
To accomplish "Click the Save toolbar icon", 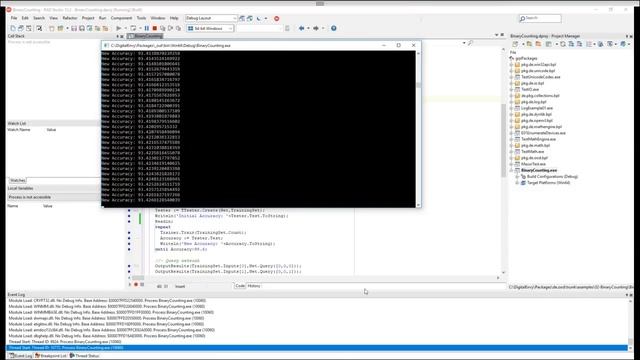I will (74, 28).
